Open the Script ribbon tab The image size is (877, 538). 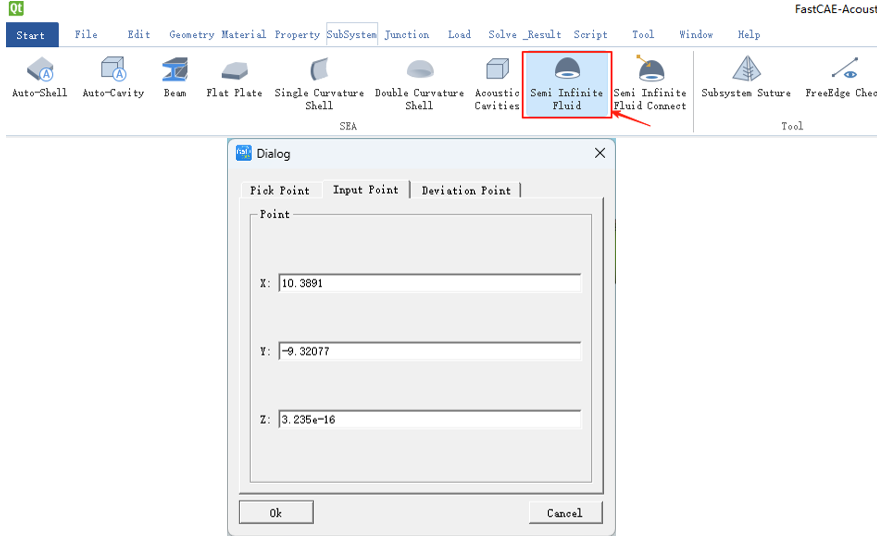pyautogui.click(x=590, y=35)
